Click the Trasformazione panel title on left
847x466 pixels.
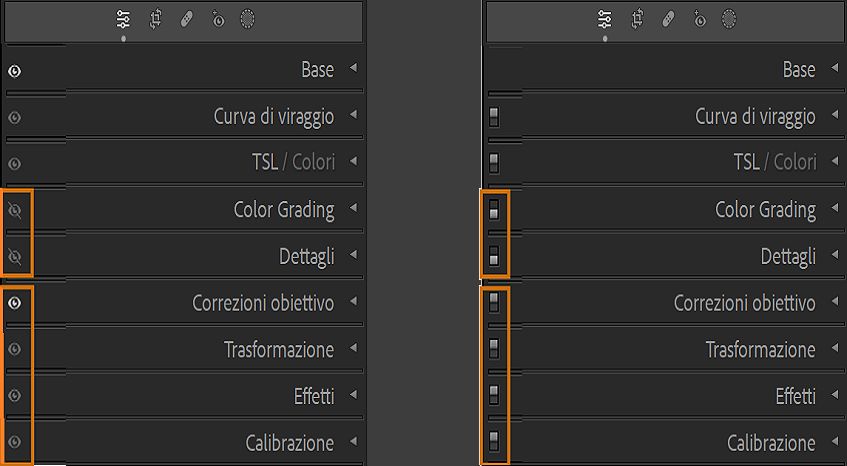pos(279,350)
